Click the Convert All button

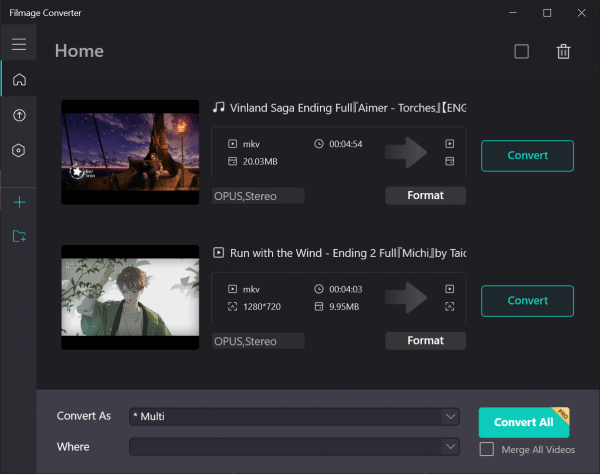524,422
